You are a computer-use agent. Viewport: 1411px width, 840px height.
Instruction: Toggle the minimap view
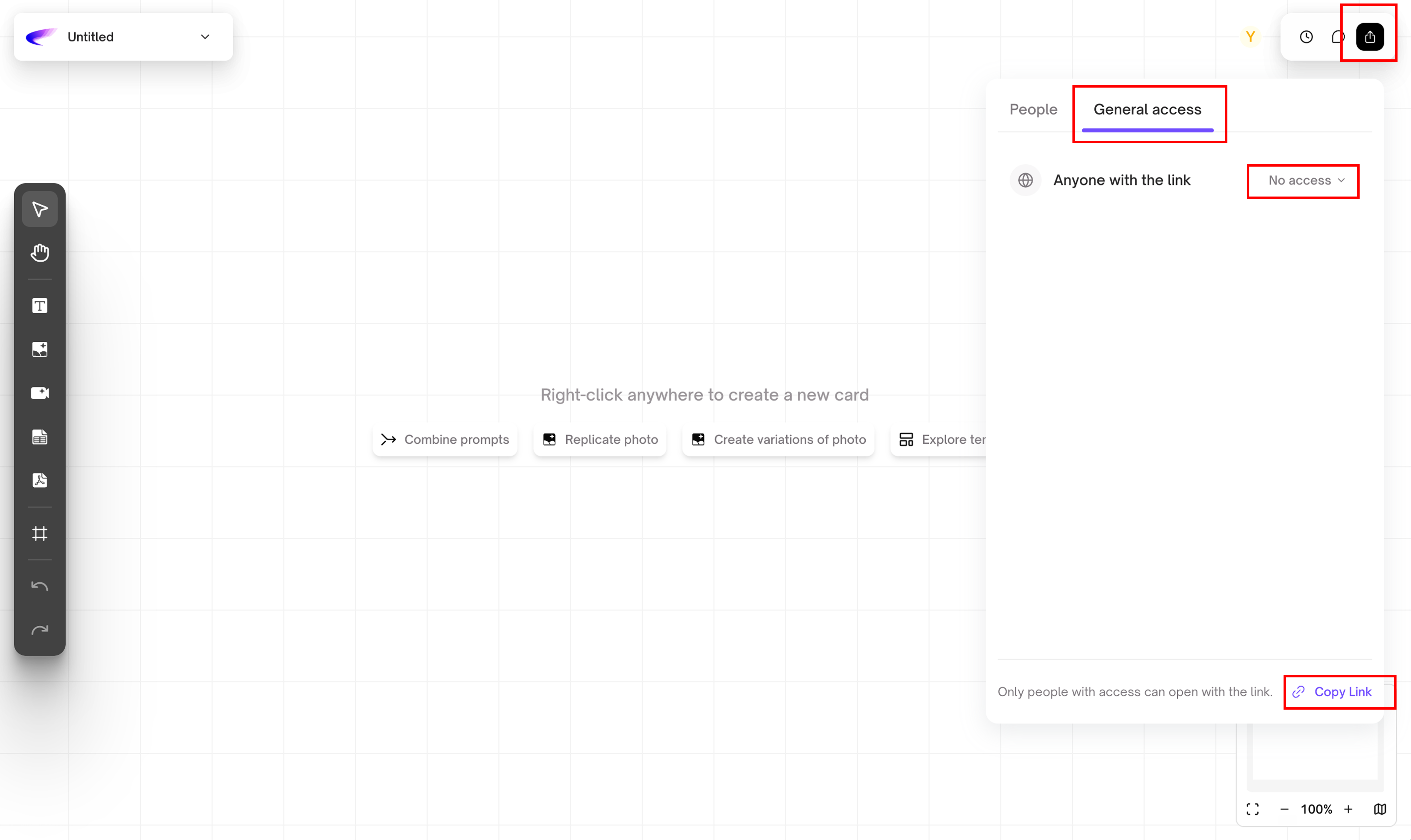[1380, 809]
